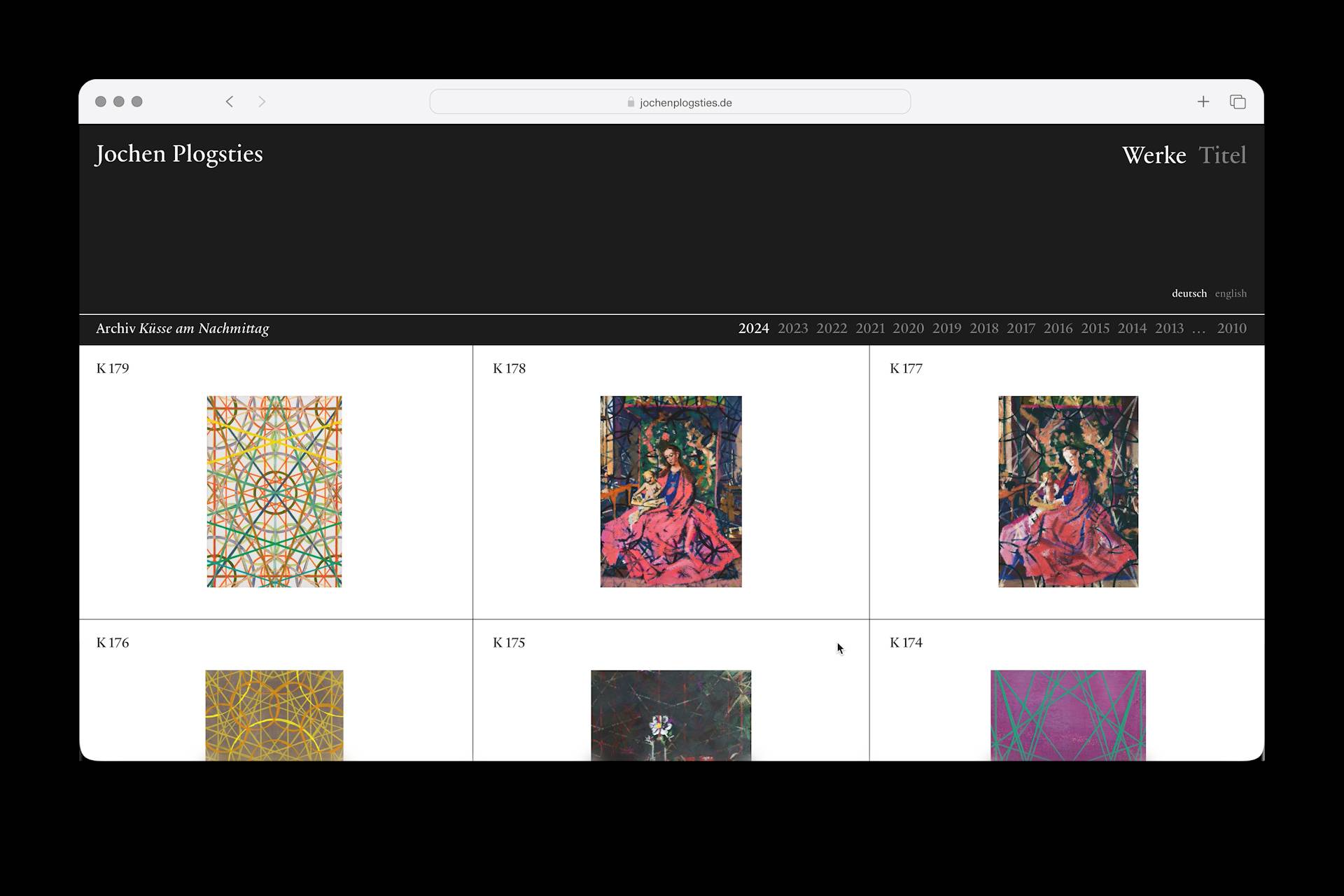Select the Werke menu item
Image resolution: width=1344 pixels, height=896 pixels.
click(x=1154, y=155)
